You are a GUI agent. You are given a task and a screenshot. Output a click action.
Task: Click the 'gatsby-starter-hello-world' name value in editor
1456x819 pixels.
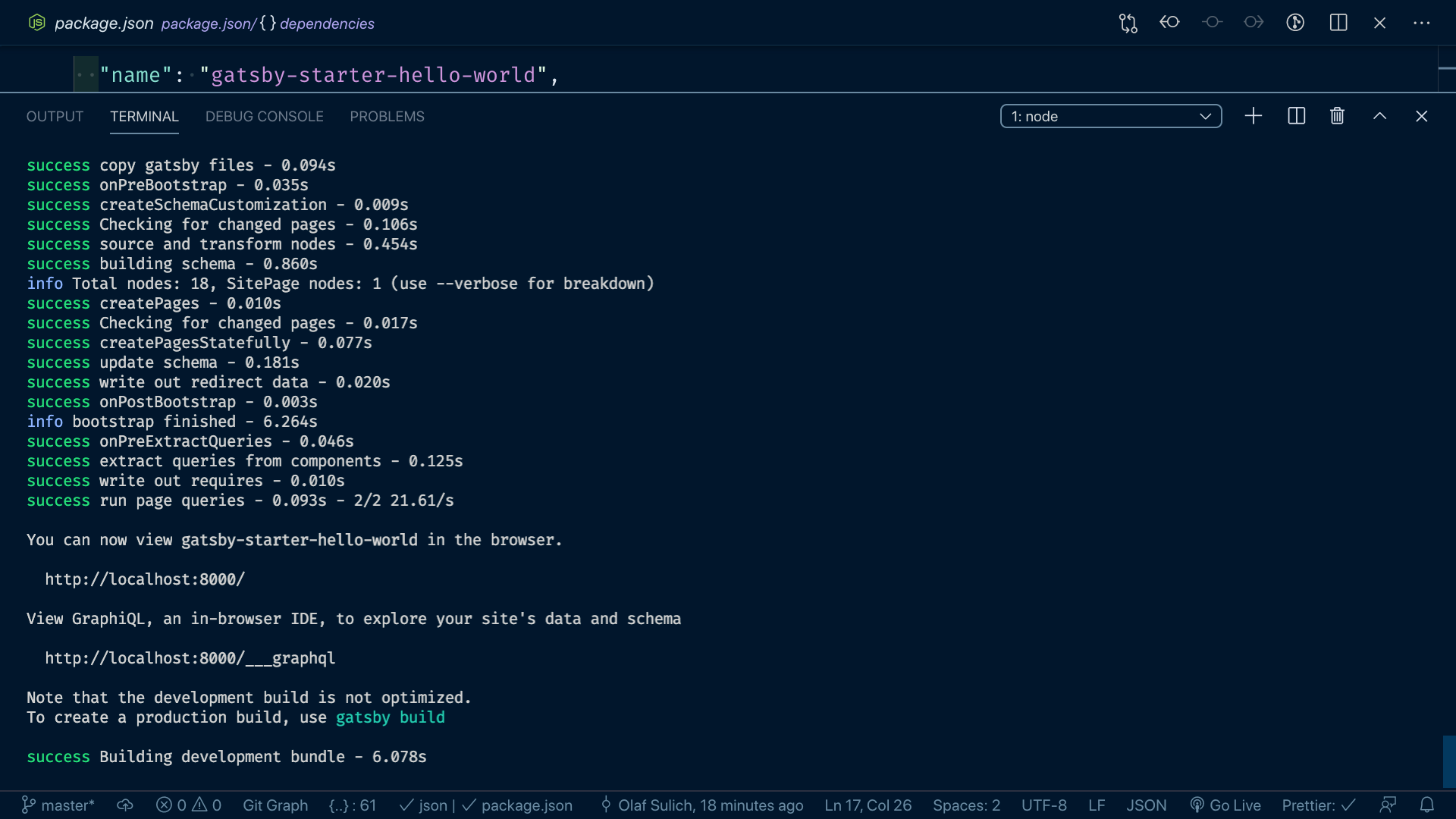373,75
